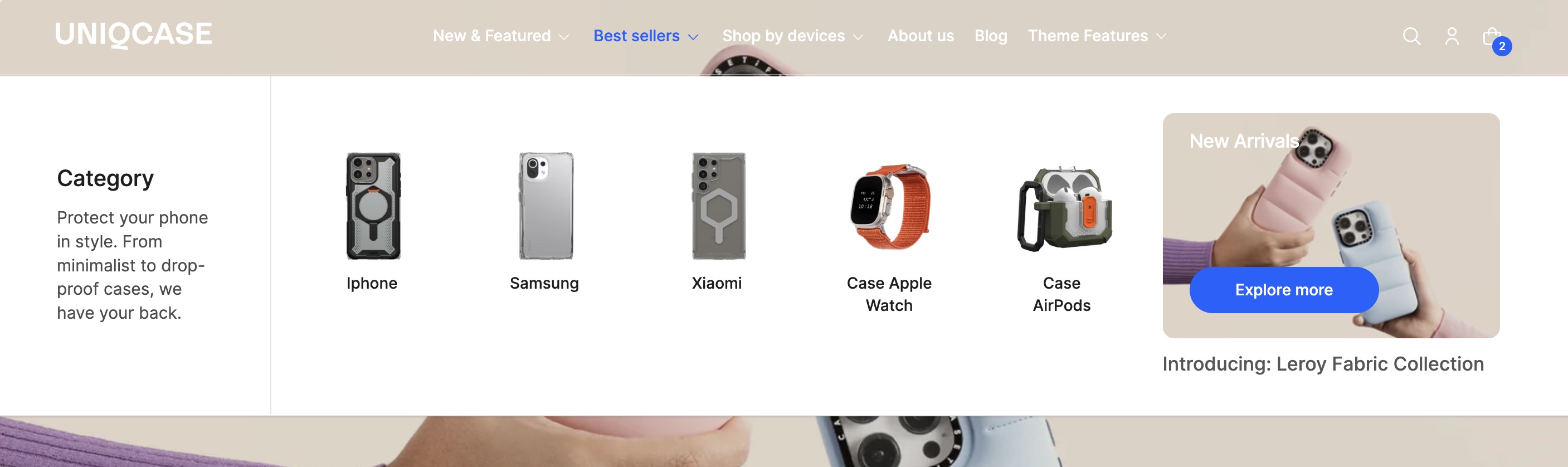
Task: Open the shopping cart bag icon
Action: tap(1491, 37)
